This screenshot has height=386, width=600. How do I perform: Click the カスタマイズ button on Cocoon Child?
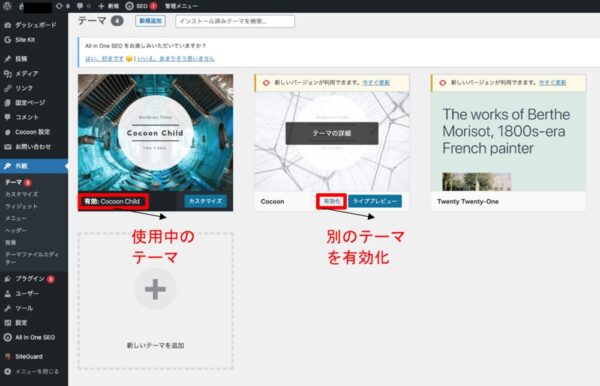pos(205,201)
